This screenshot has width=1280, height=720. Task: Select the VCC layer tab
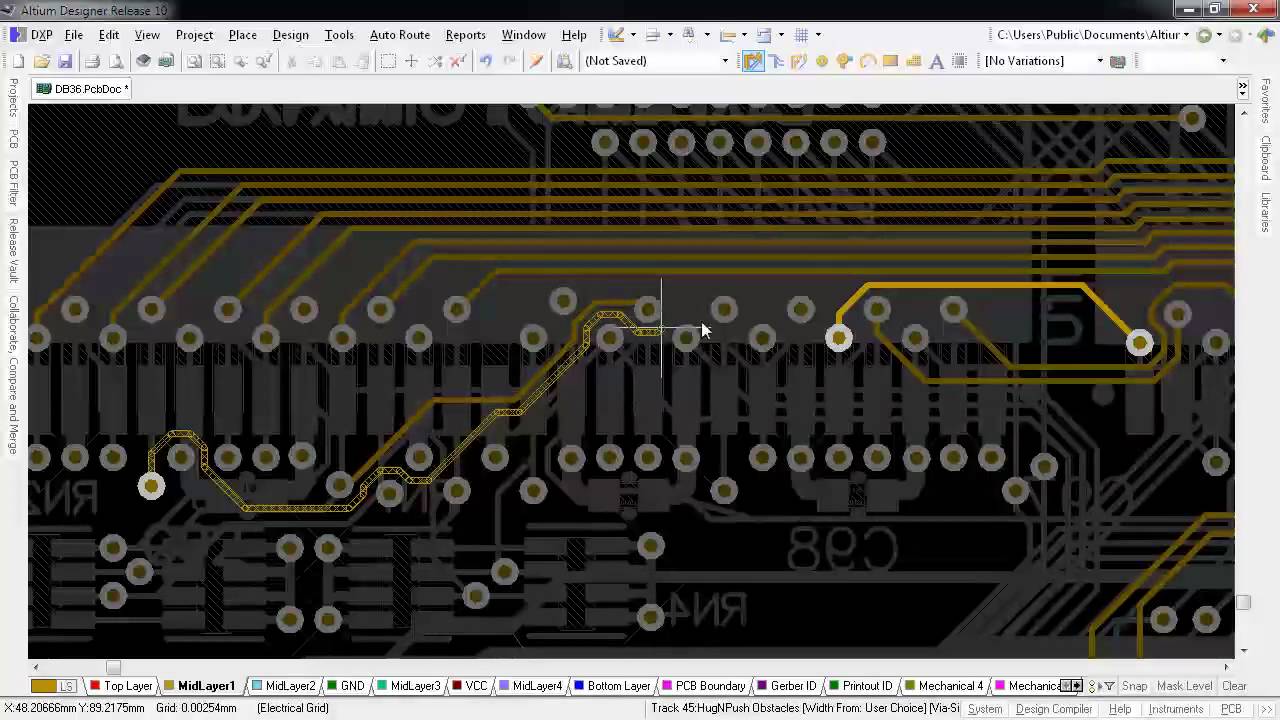[x=470, y=686]
